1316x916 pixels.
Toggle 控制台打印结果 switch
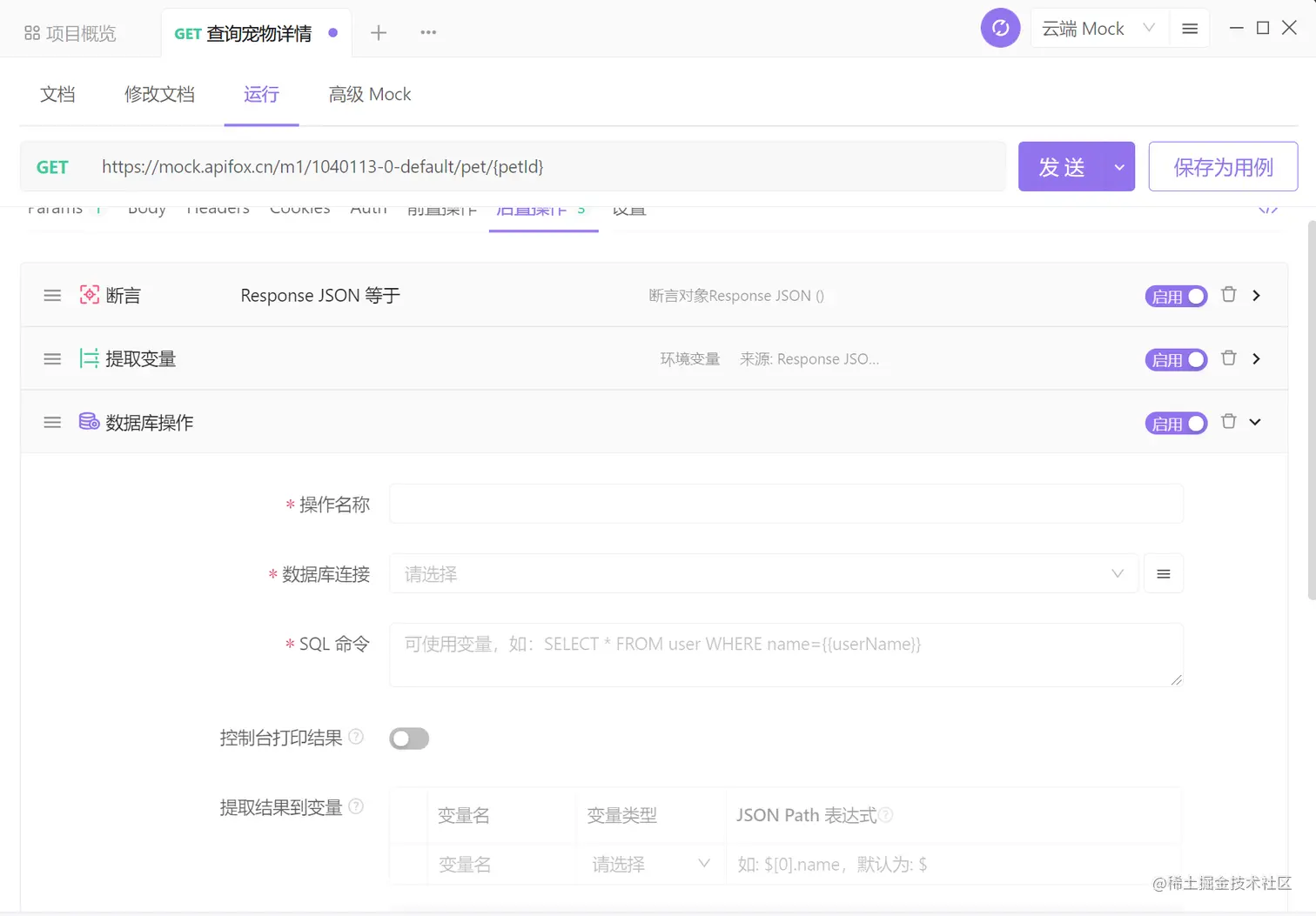tap(409, 739)
